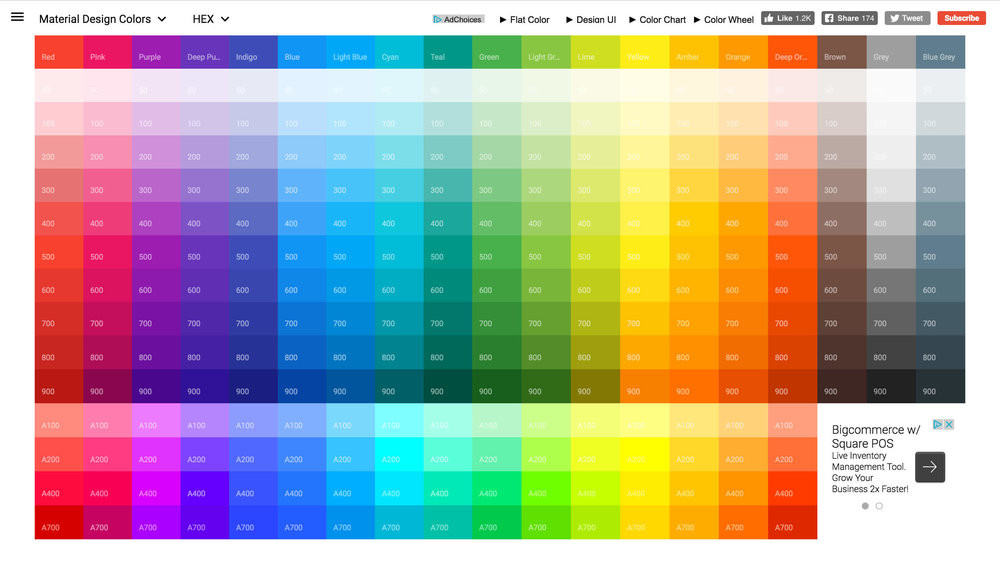1000x574 pixels.
Task: Pick the Teal column header
Action: [x=448, y=52]
